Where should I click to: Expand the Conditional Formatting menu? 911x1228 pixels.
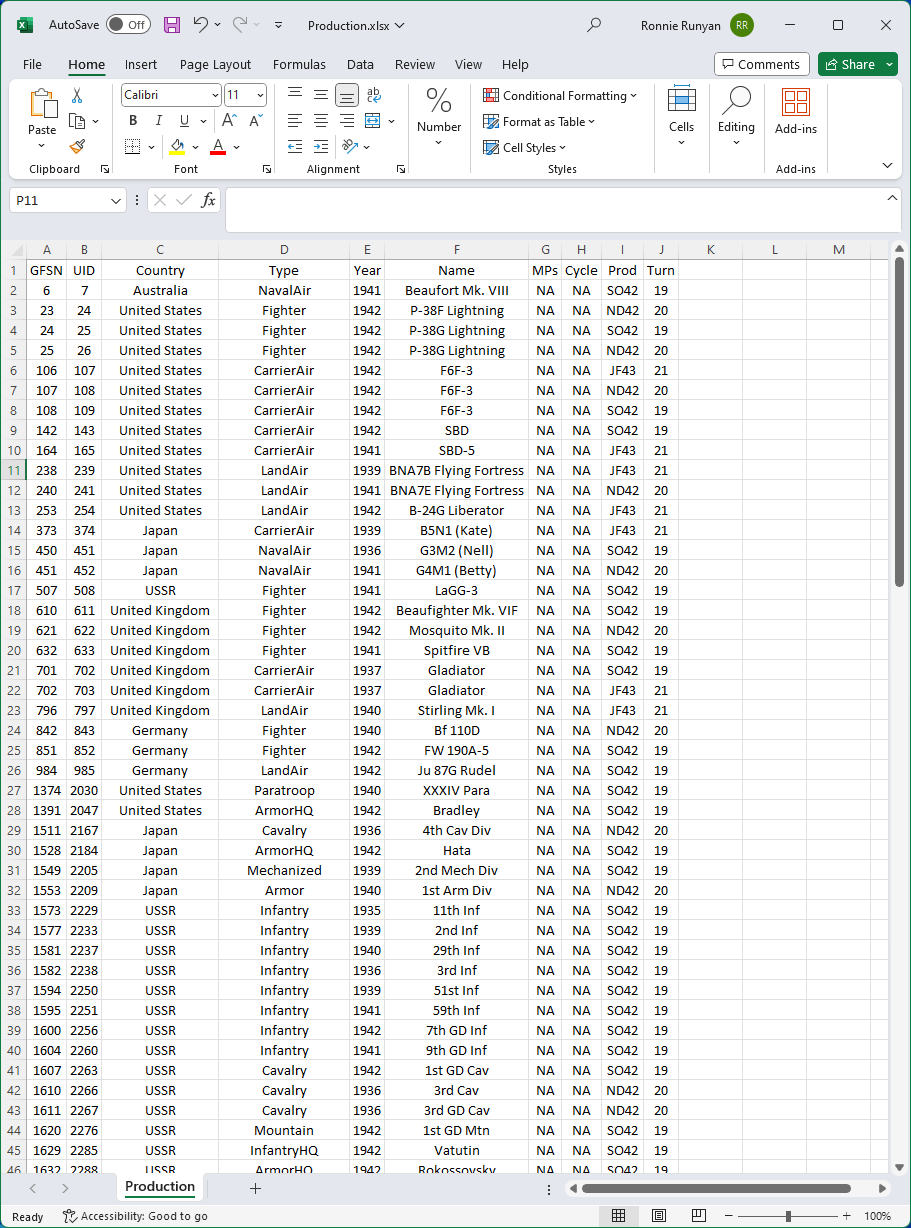coord(560,96)
